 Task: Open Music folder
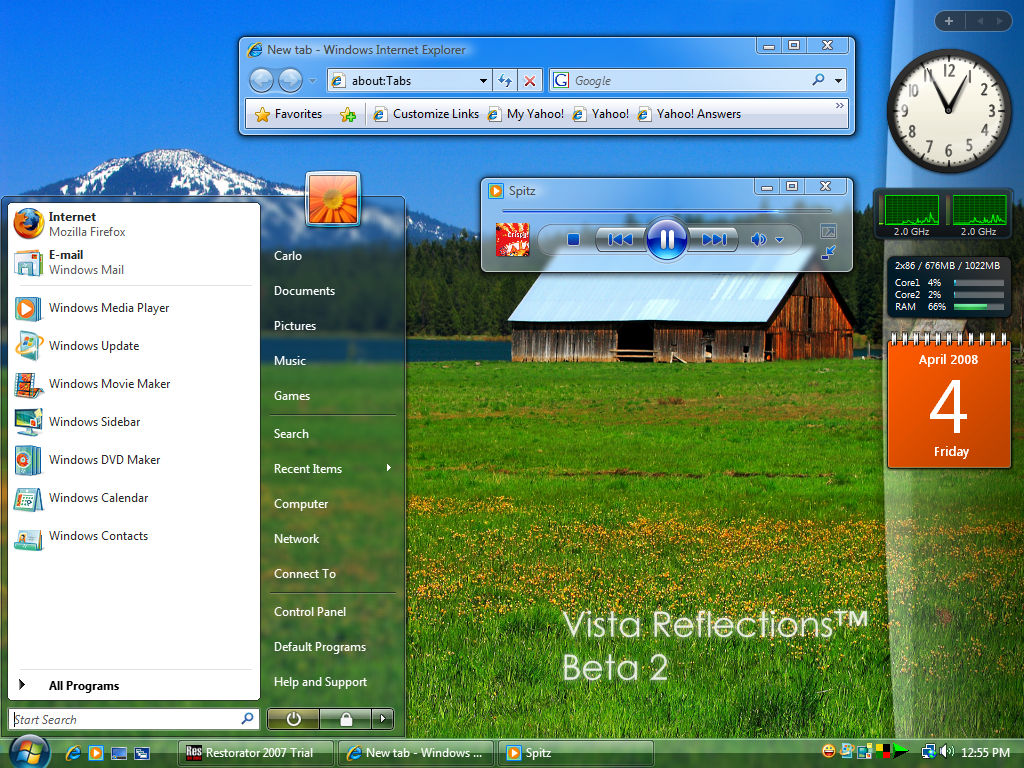point(290,360)
